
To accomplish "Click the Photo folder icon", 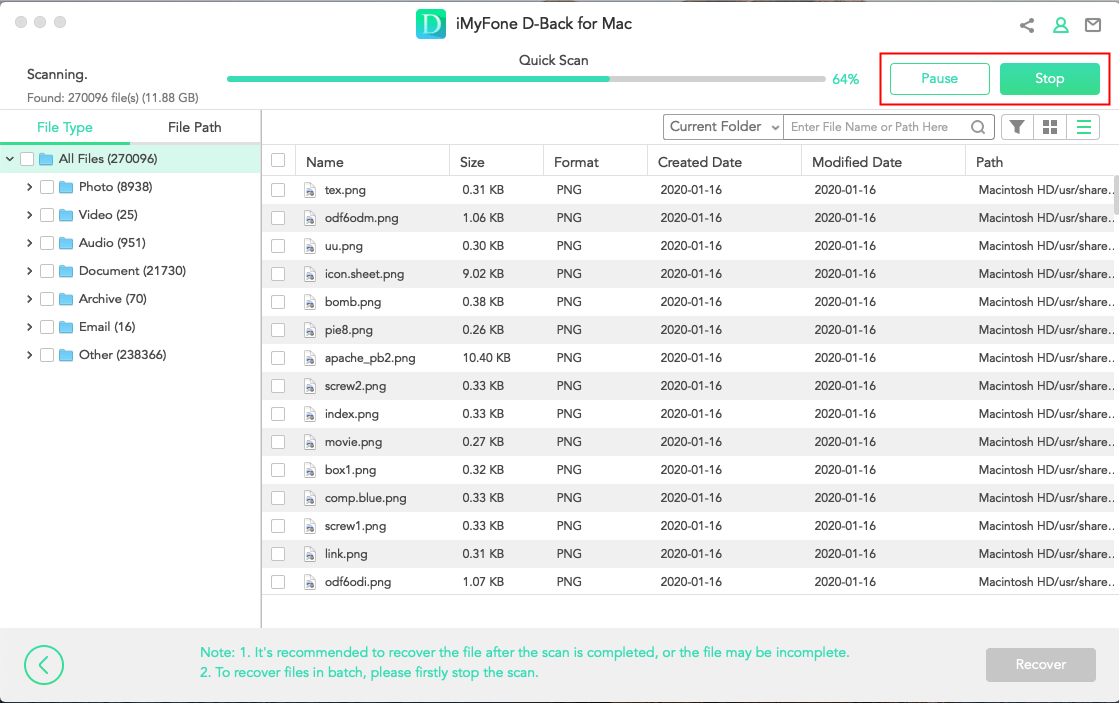I will [x=66, y=187].
